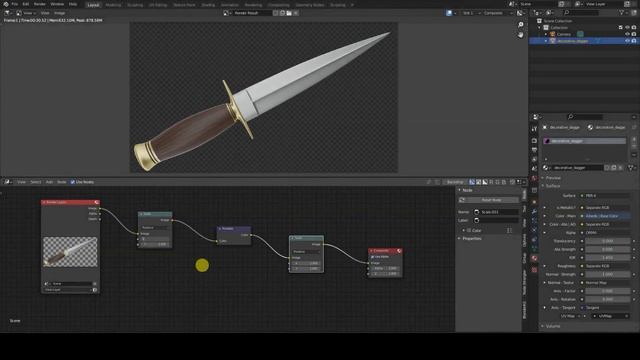Image resolution: width=640 pixels, height=360 pixels.
Task: Open the Modifiers wrench tab icon
Action: [534, 211]
